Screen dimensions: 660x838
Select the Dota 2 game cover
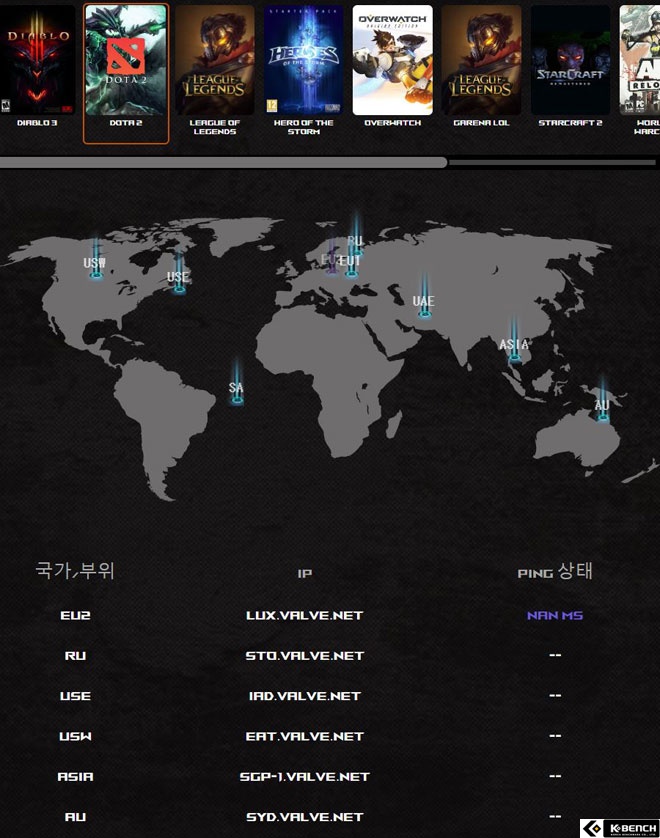126,60
